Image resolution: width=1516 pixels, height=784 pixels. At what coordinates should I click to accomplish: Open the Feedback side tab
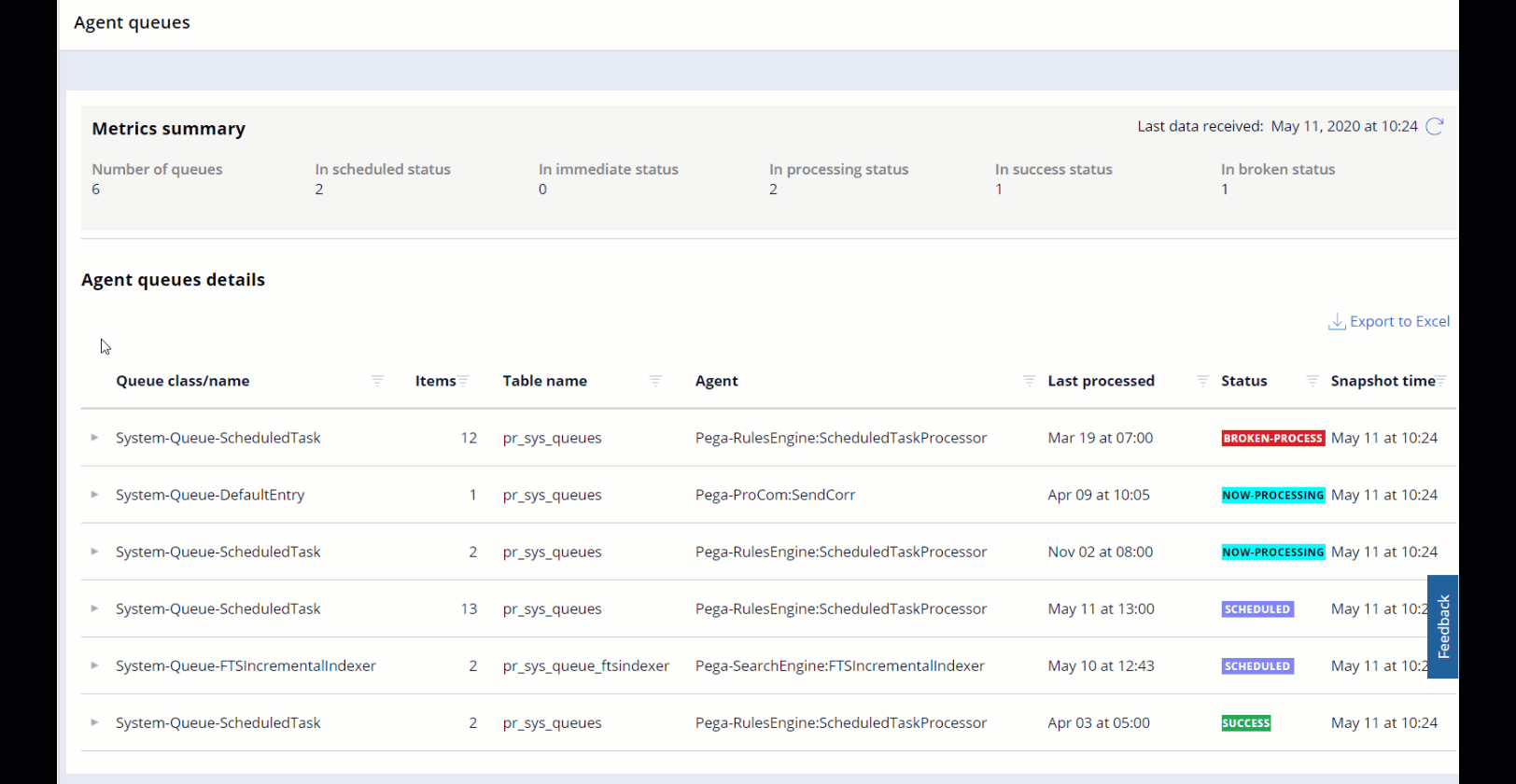point(1443,626)
